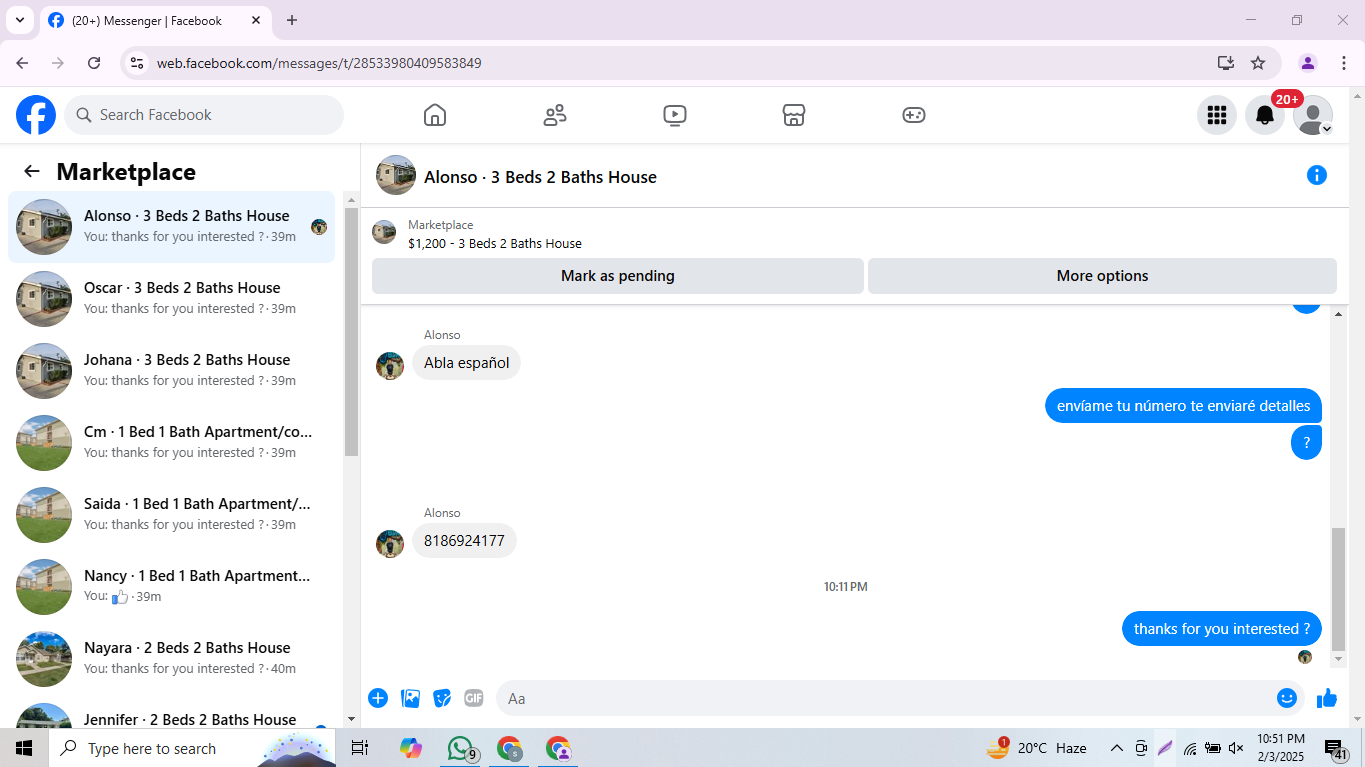Click the scroll down arrow of chat

(x=1339, y=660)
